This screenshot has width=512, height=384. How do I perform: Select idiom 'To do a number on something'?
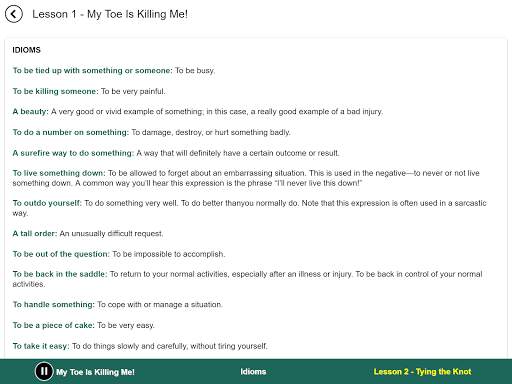click(x=71, y=132)
